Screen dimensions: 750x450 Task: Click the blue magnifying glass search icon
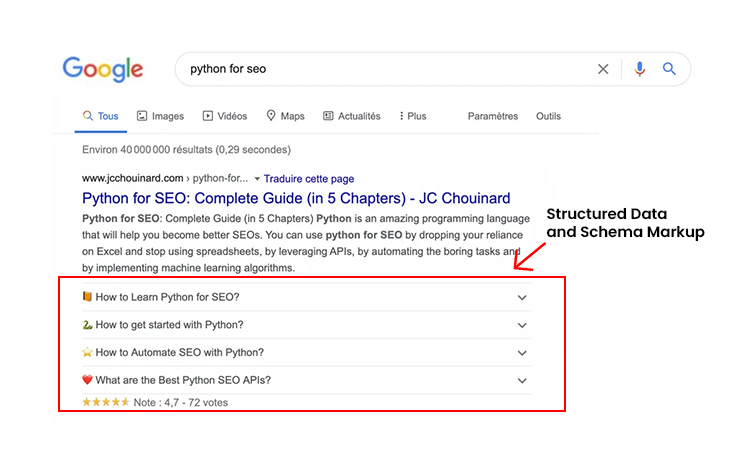tap(670, 69)
